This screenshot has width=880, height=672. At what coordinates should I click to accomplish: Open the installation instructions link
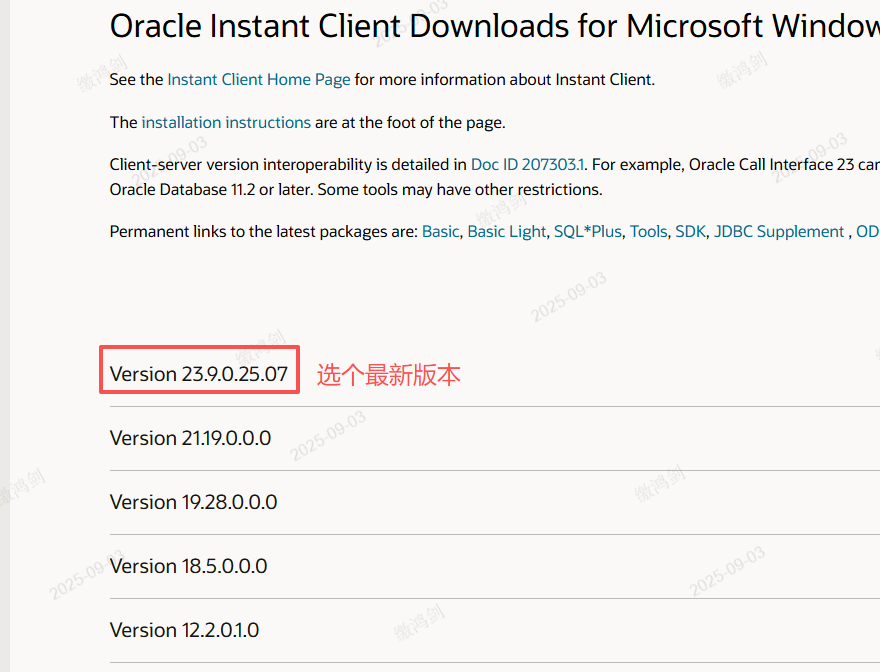tap(225, 122)
